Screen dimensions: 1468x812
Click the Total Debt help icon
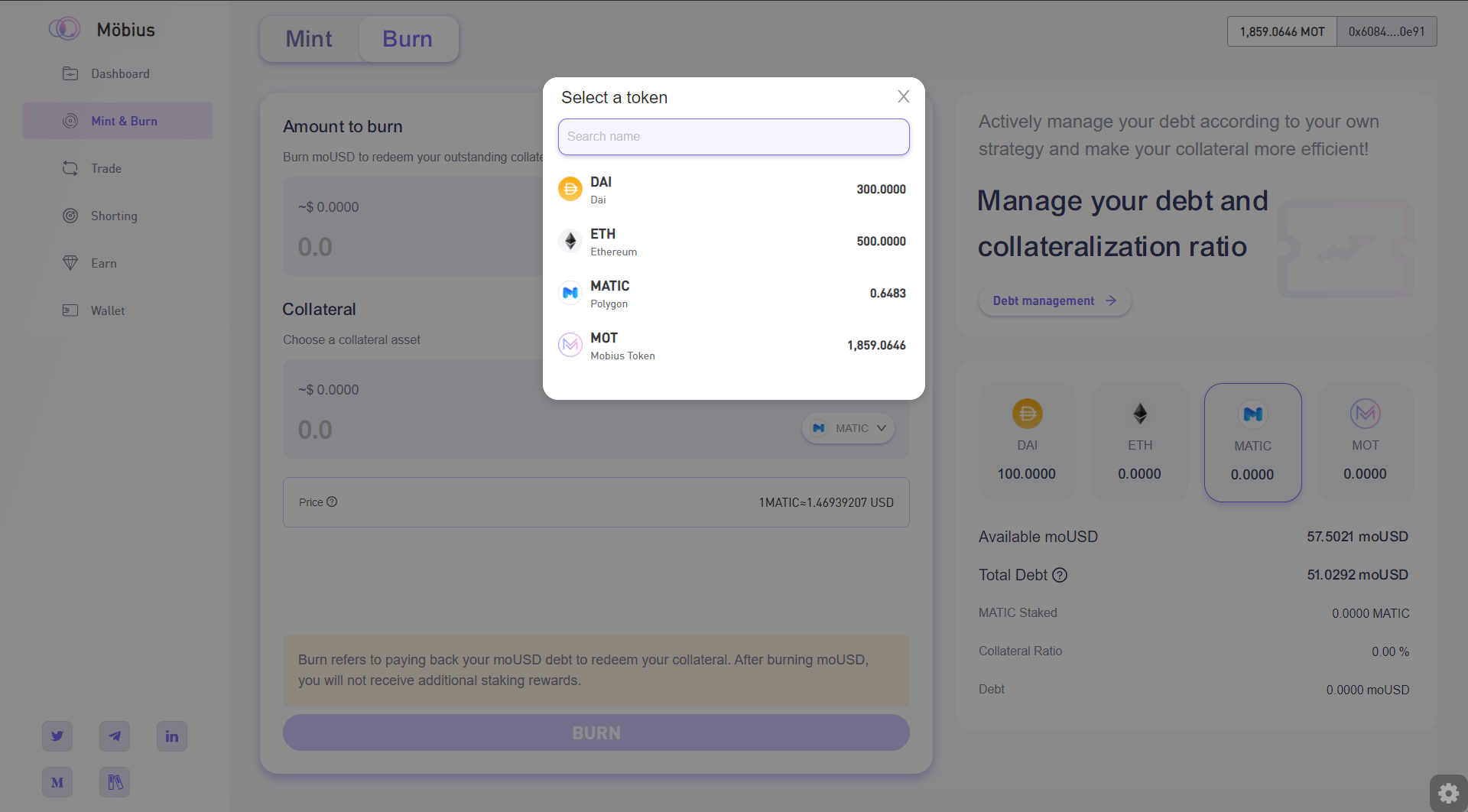tap(1060, 575)
